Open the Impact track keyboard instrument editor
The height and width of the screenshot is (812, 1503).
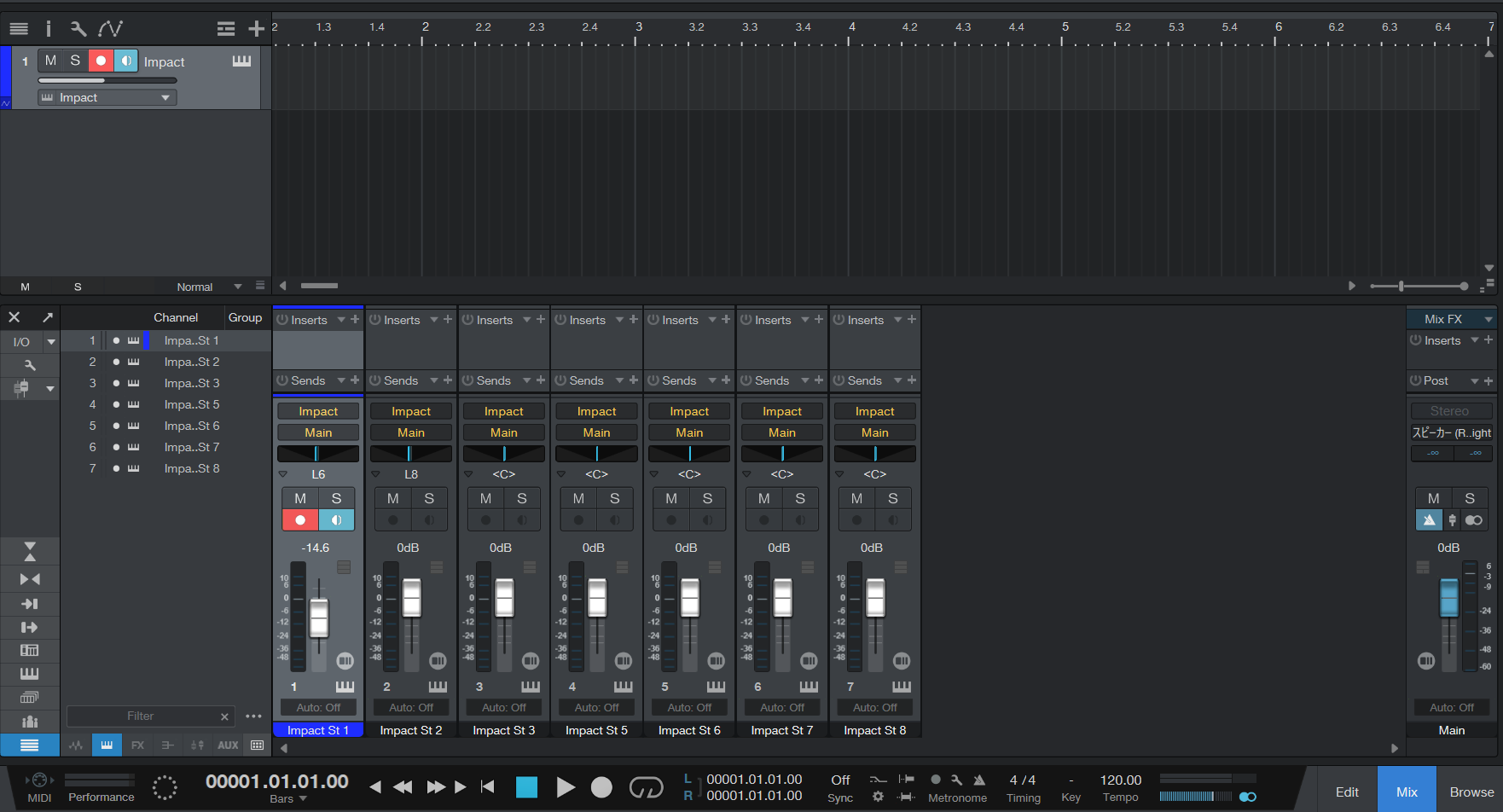coord(241,61)
